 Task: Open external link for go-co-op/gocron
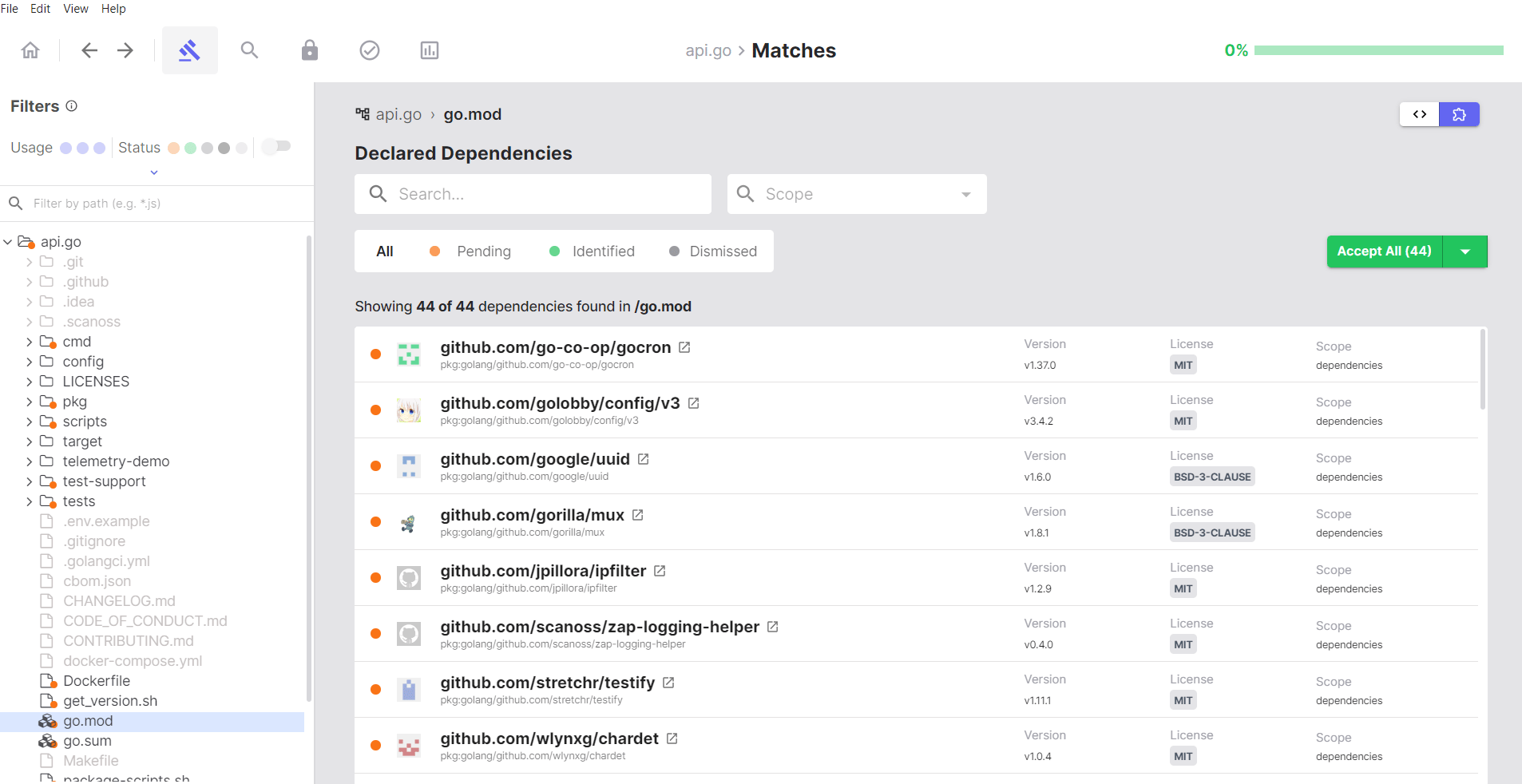point(684,347)
